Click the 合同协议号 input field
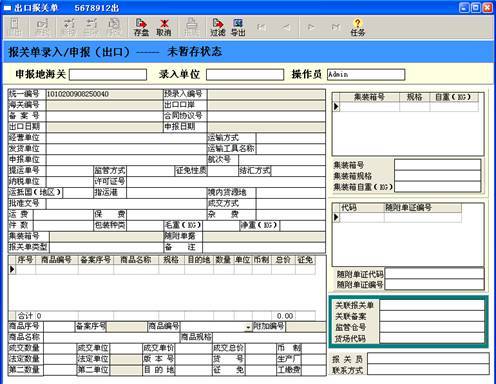 coord(266,116)
